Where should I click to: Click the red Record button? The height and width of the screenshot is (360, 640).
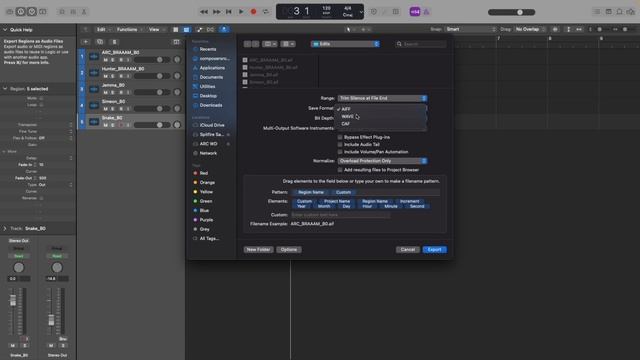point(253,12)
